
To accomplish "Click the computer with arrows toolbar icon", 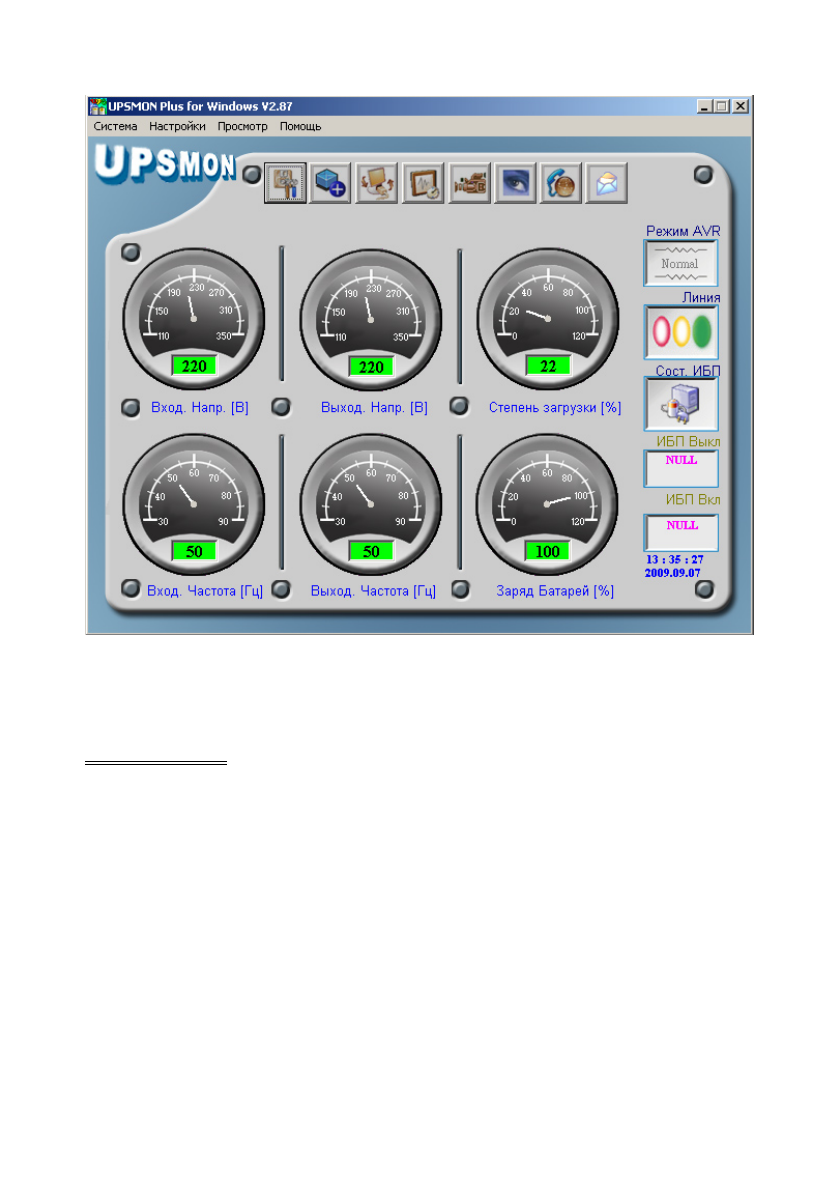I will point(377,184).
